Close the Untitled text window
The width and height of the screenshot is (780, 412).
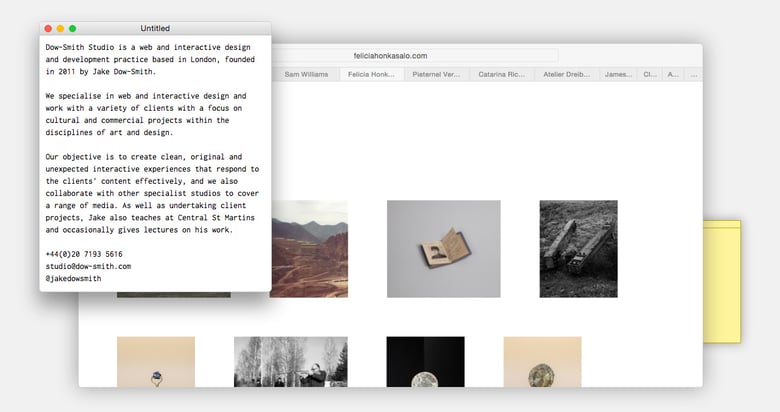tap(48, 29)
